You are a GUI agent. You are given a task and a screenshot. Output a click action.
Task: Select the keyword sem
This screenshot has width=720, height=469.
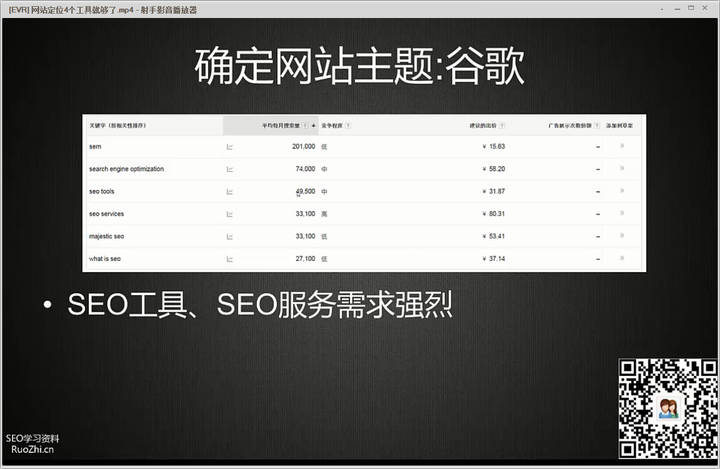95,147
